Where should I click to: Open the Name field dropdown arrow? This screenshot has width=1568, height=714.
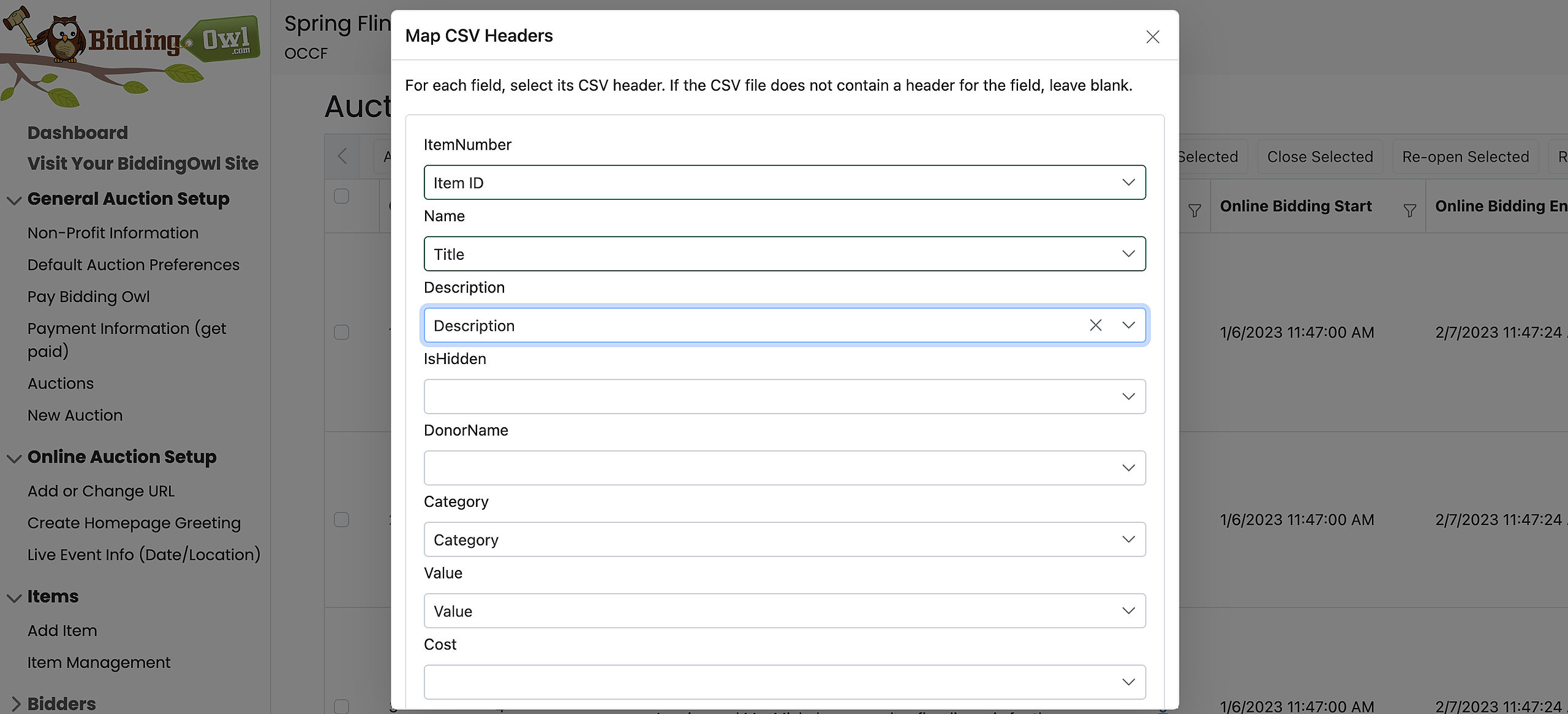point(1128,254)
